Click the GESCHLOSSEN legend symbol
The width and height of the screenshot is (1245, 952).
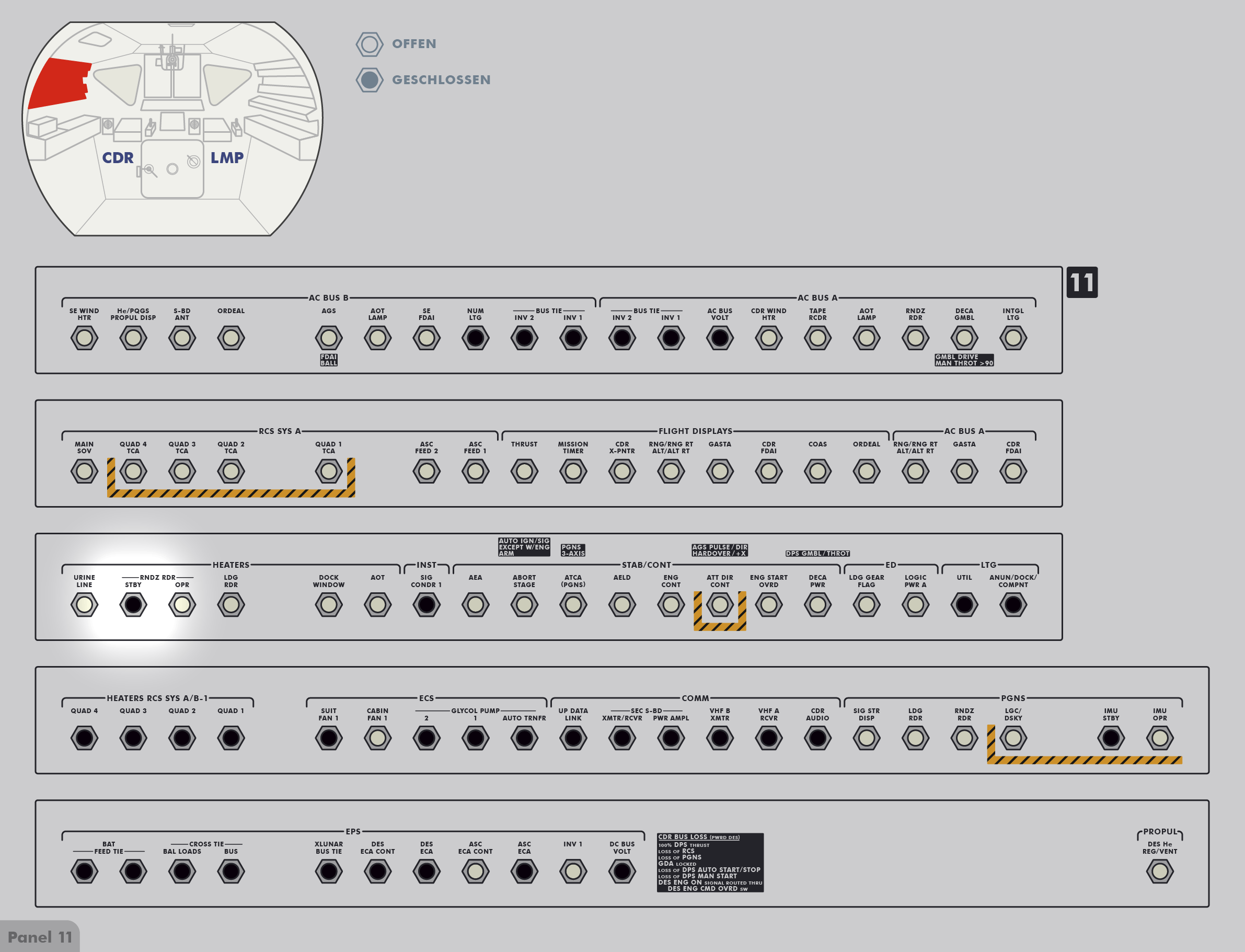point(370,80)
